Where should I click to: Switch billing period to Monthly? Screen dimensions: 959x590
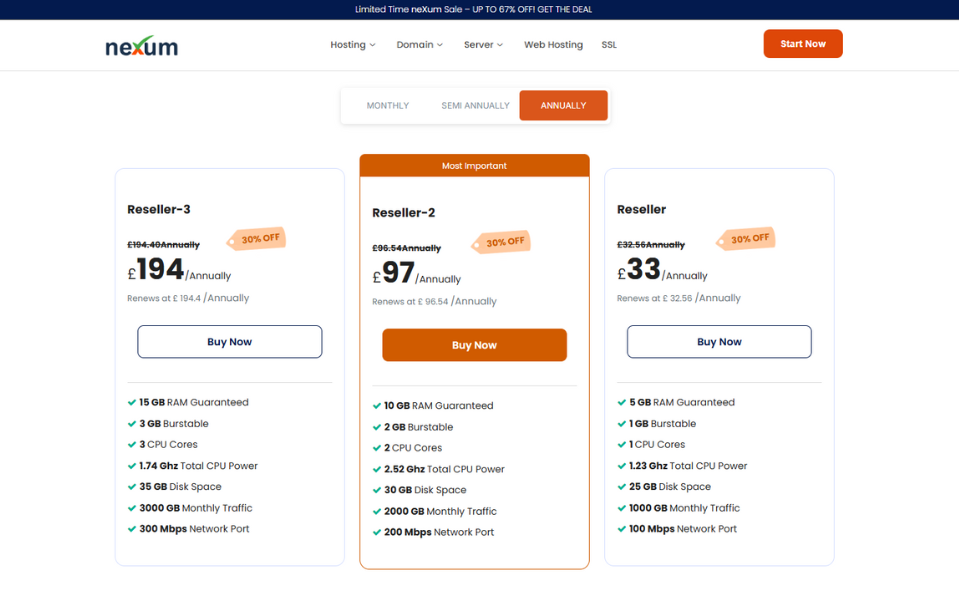(387, 106)
